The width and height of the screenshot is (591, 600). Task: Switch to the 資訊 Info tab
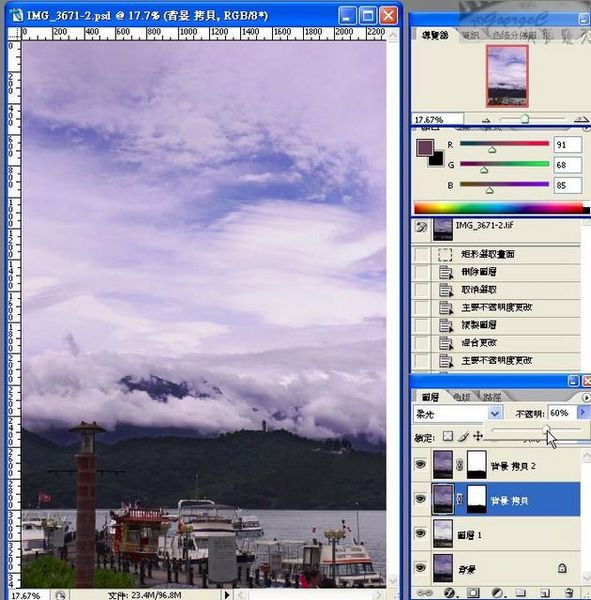(x=470, y=36)
